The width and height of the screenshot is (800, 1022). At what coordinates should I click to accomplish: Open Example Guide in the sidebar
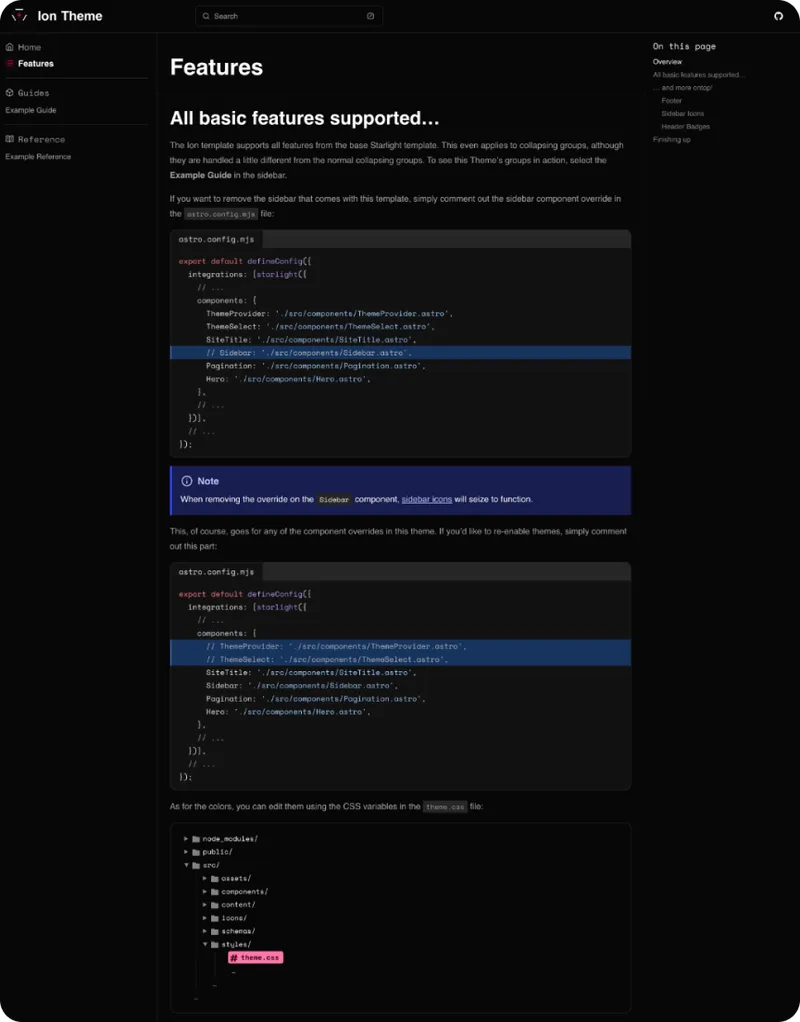[x=31, y=110]
